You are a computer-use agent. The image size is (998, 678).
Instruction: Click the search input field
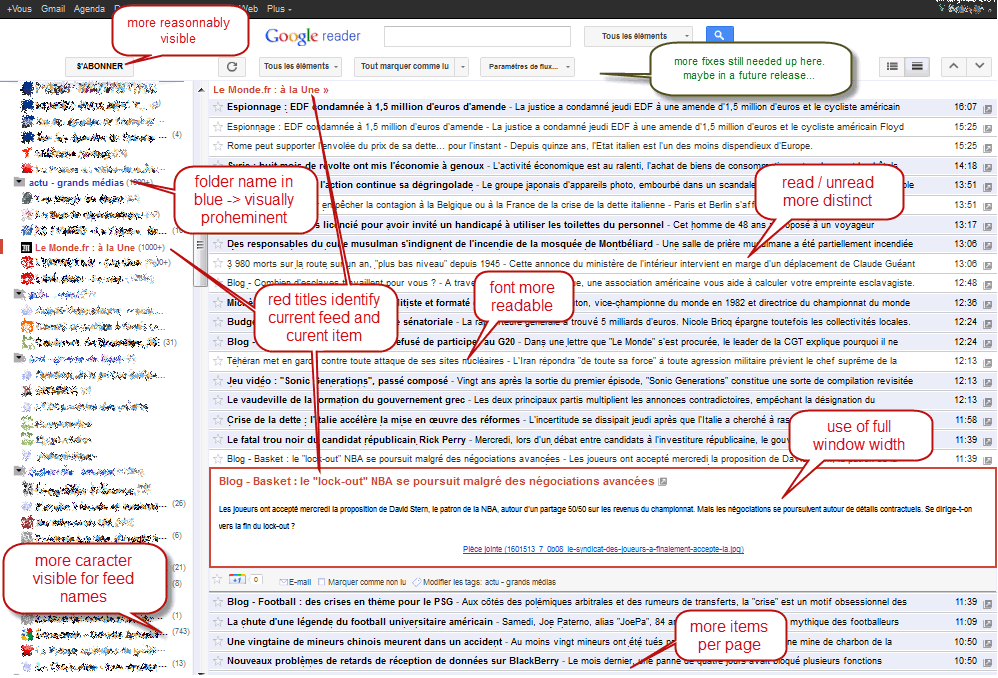pos(477,36)
